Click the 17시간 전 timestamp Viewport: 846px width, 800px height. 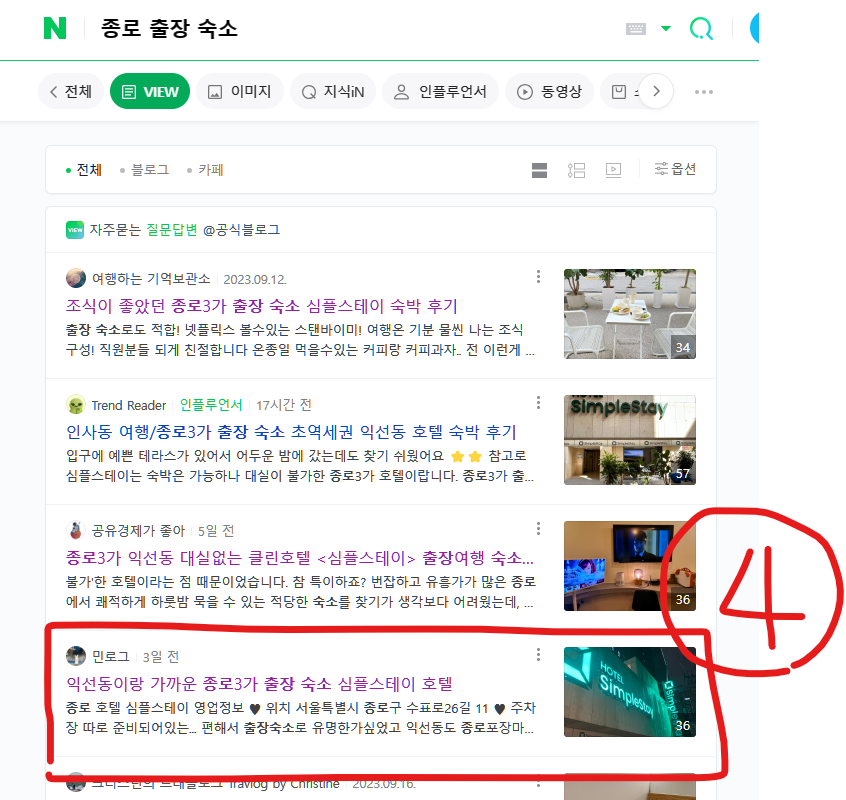tap(284, 405)
